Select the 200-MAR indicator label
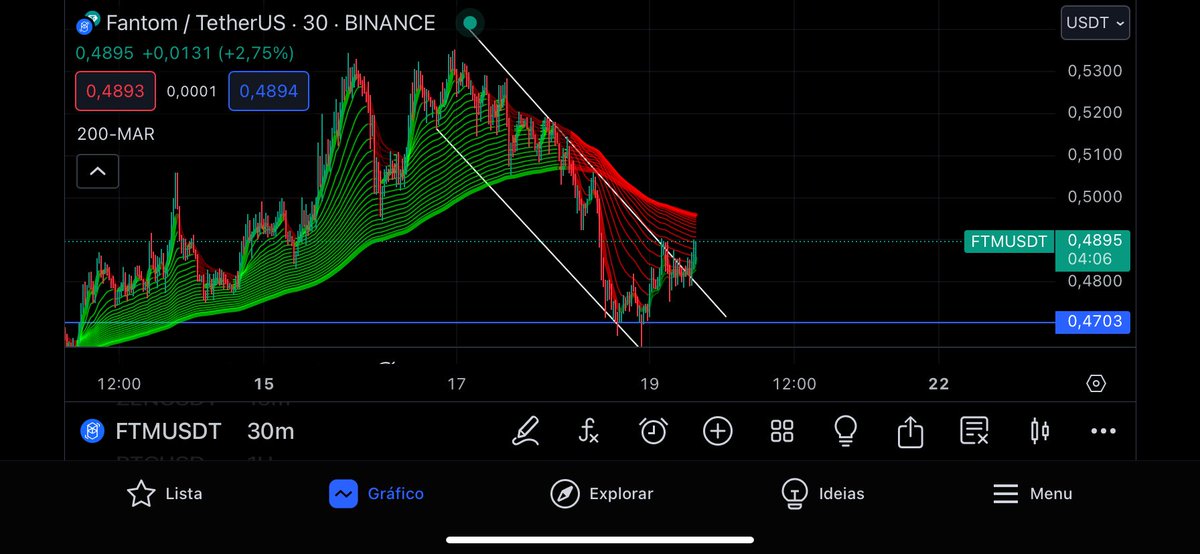Image resolution: width=1200 pixels, height=554 pixels. (x=116, y=133)
